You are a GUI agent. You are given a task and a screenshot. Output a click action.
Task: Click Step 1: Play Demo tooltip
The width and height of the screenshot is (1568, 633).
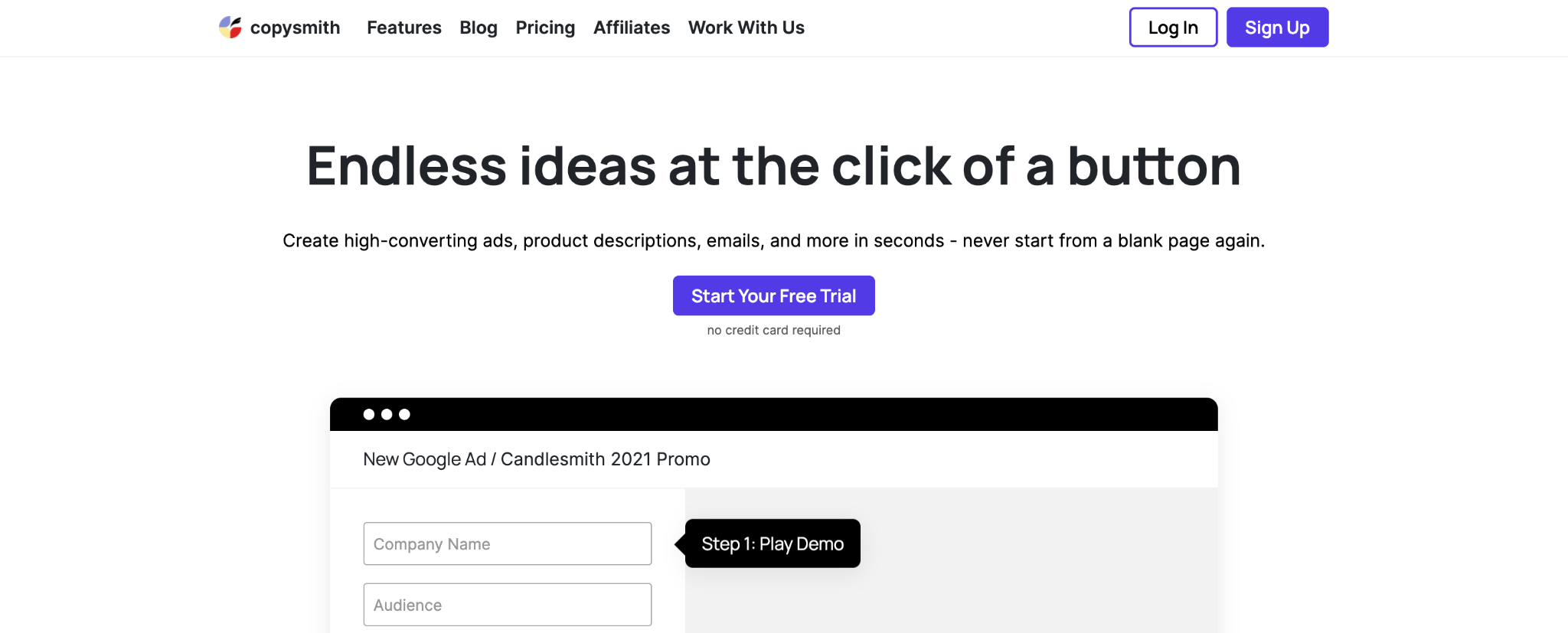coord(773,543)
